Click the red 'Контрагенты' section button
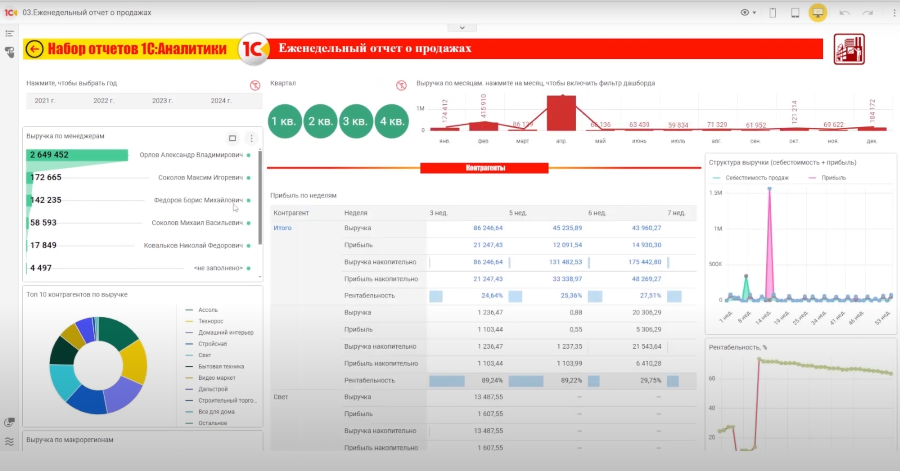Screen dimensions: 900x471 click(x=484, y=168)
